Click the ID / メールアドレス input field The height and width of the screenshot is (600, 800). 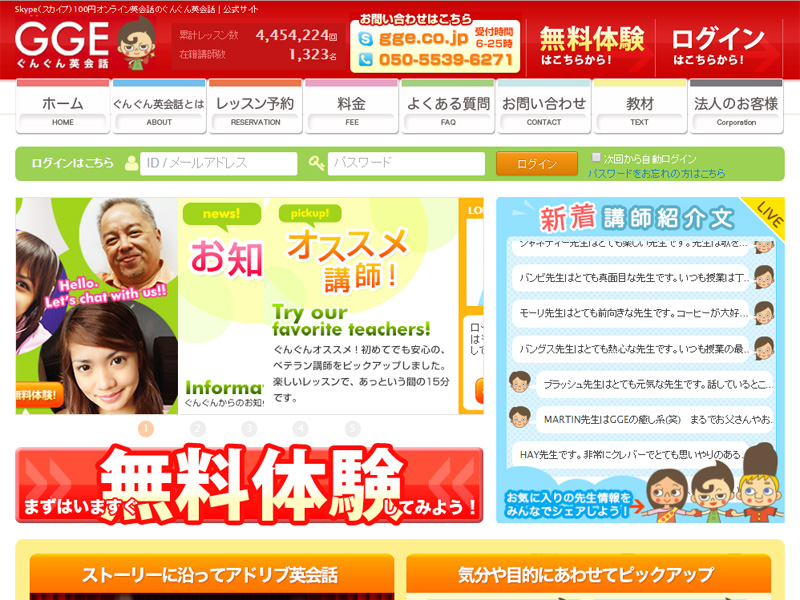[218, 163]
